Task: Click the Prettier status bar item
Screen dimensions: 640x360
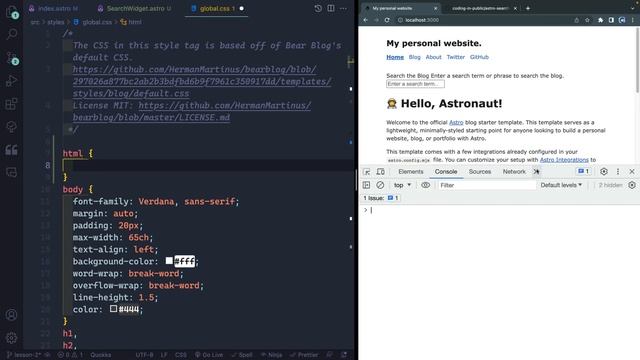Action: pos(304,355)
